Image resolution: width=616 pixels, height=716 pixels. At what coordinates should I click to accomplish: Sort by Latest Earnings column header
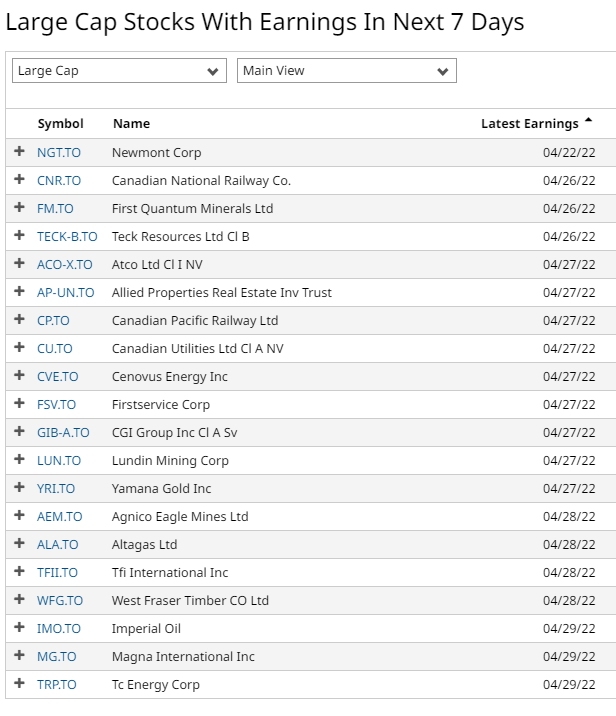[530, 124]
